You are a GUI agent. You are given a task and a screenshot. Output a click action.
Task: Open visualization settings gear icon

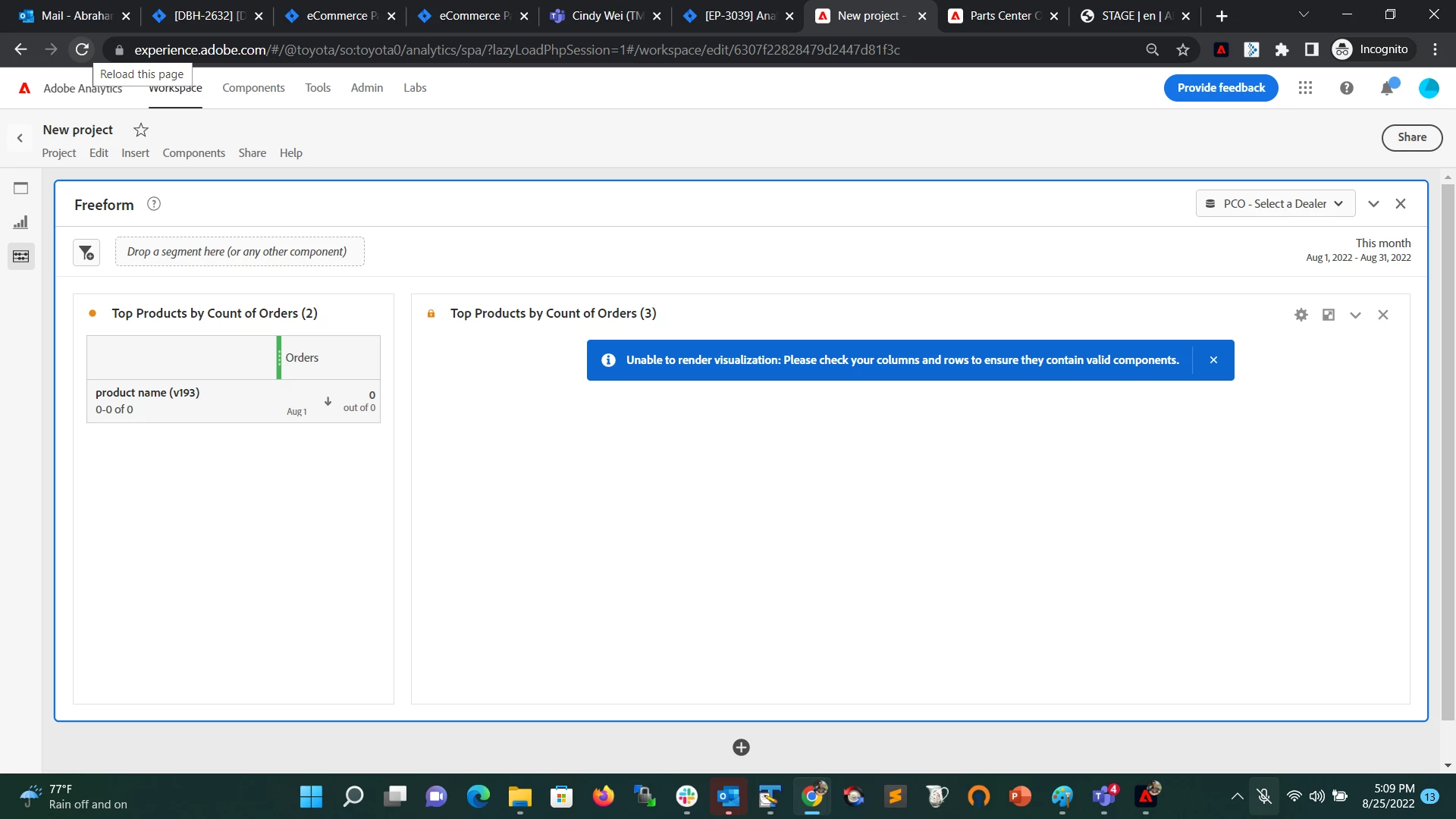(x=1301, y=315)
